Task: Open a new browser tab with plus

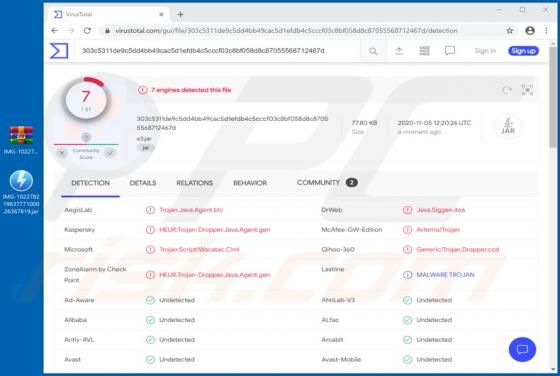Action: (x=180, y=14)
